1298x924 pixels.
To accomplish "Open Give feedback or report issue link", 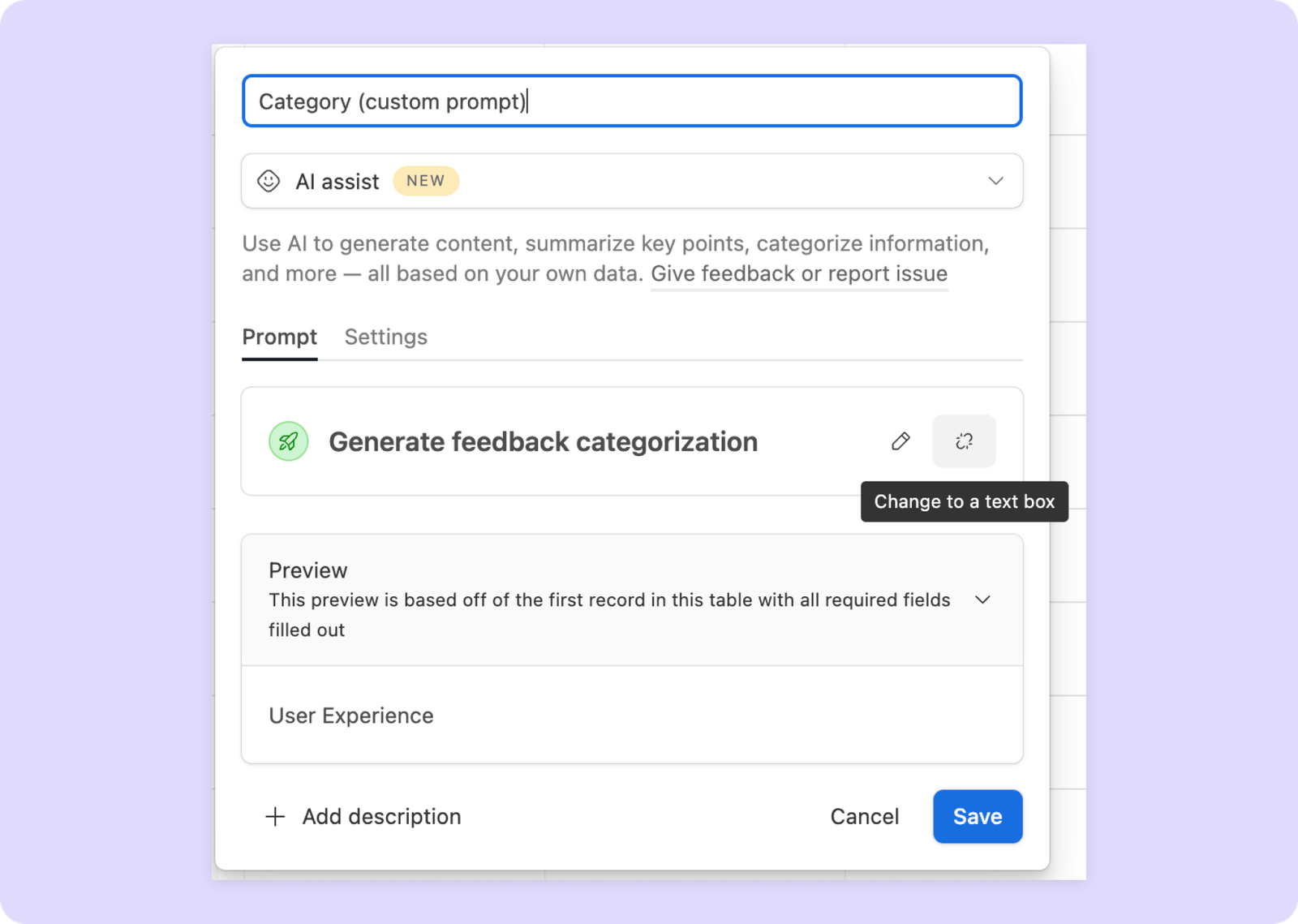I will pos(799,273).
